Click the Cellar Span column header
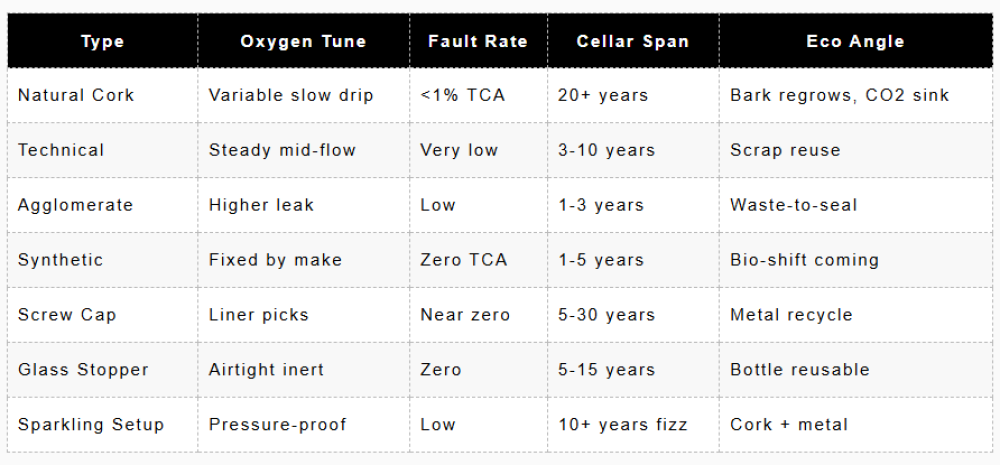Viewport: 1000px width, 465px height. 632,41
